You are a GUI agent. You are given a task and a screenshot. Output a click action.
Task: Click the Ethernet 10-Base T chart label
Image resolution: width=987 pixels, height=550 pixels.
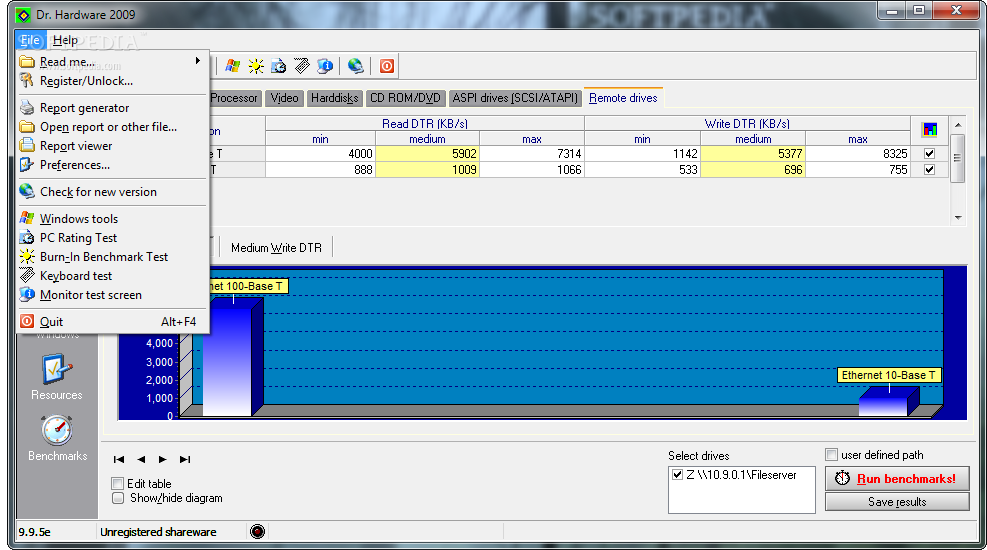point(888,375)
